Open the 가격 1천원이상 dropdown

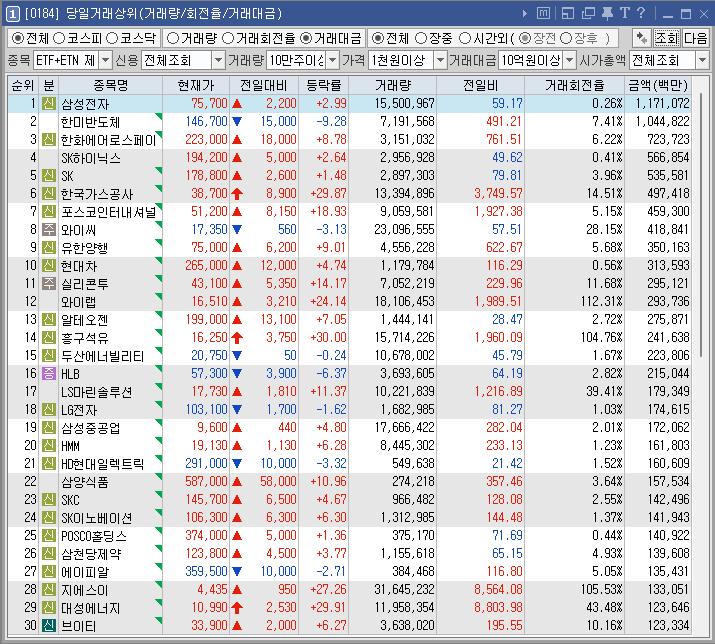pyautogui.click(x=440, y=60)
